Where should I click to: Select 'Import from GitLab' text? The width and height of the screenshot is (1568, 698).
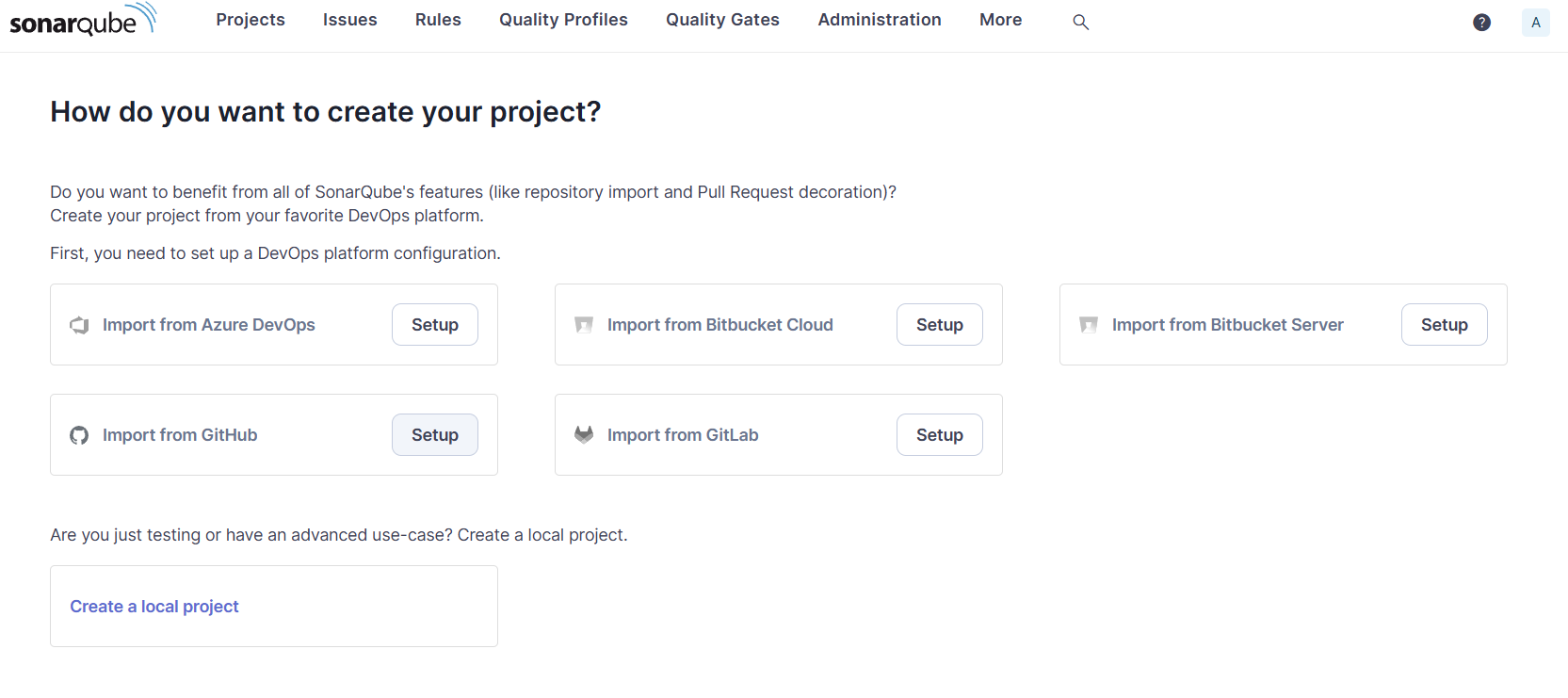click(x=683, y=435)
